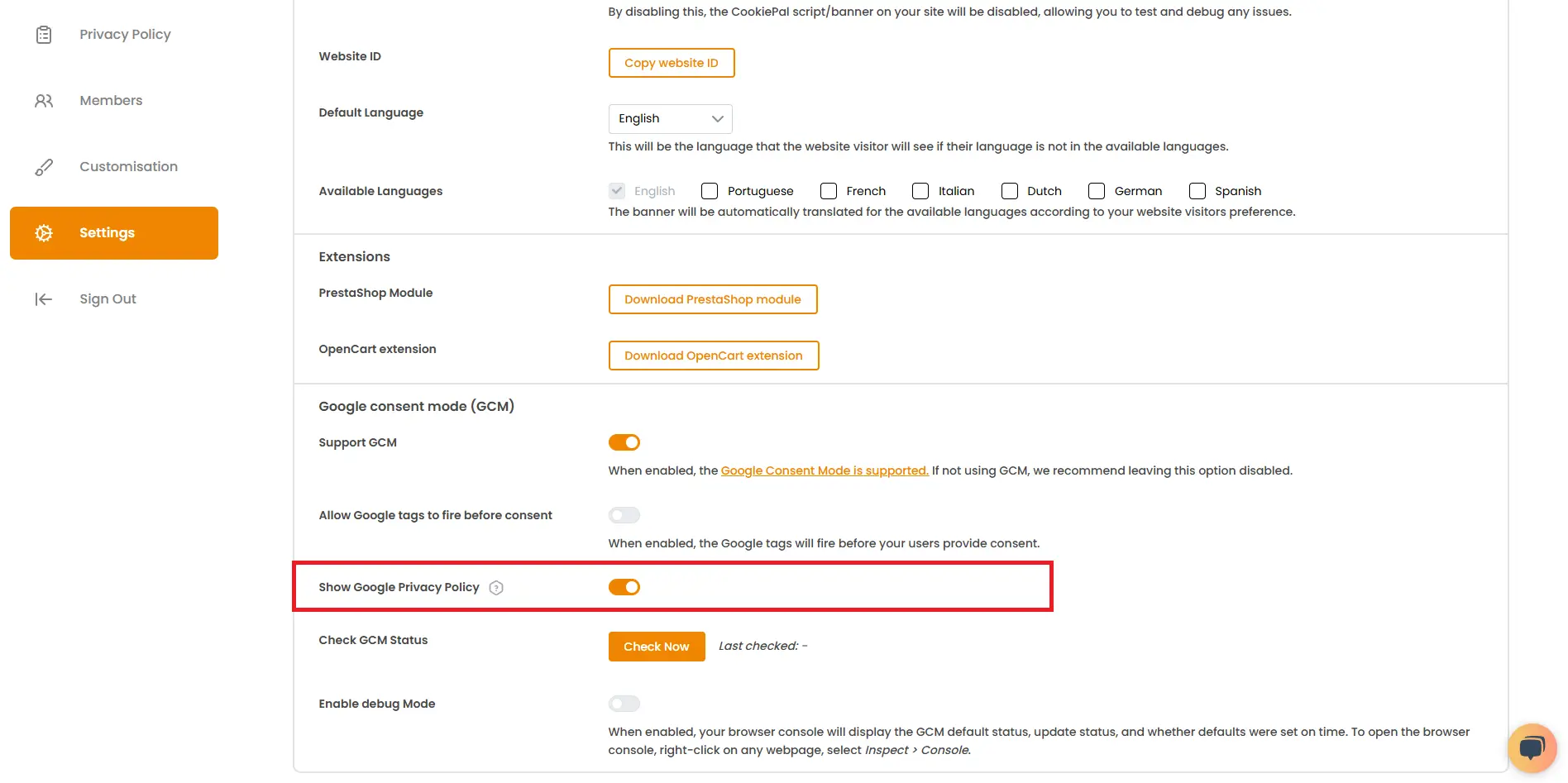Open the Default Language dropdown

[669, 118]
